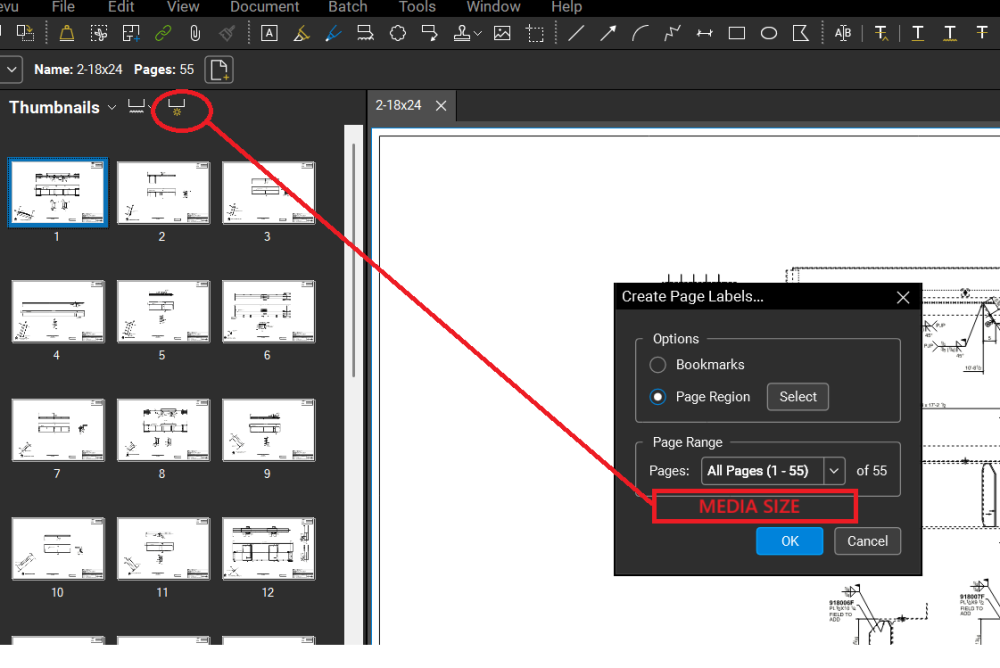Select the Polygon tool

coord(801,33)
